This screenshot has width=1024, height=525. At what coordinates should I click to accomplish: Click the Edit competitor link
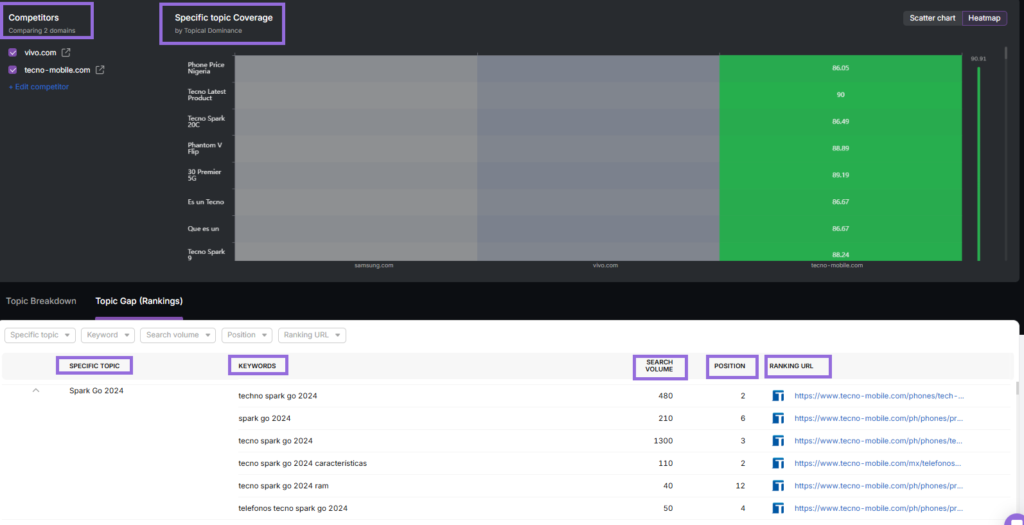point(39,87)
